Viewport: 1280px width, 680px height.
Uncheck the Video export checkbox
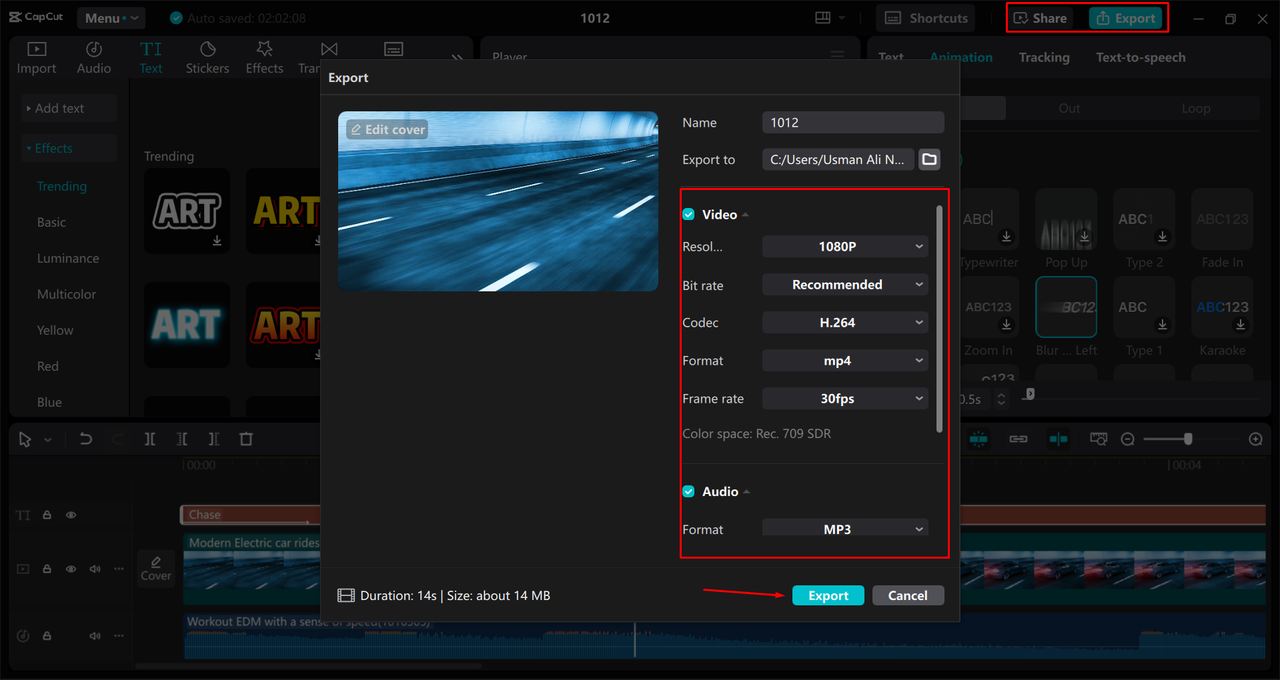(x=688, y=215)
